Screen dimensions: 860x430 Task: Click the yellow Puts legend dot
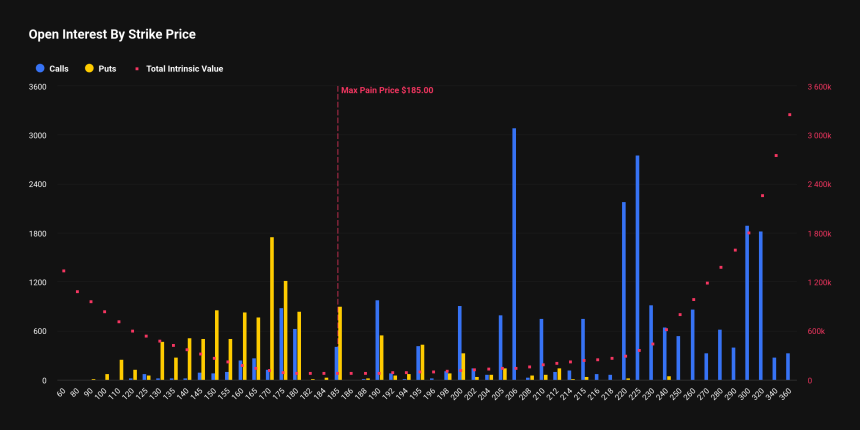[x=90, y=69]
